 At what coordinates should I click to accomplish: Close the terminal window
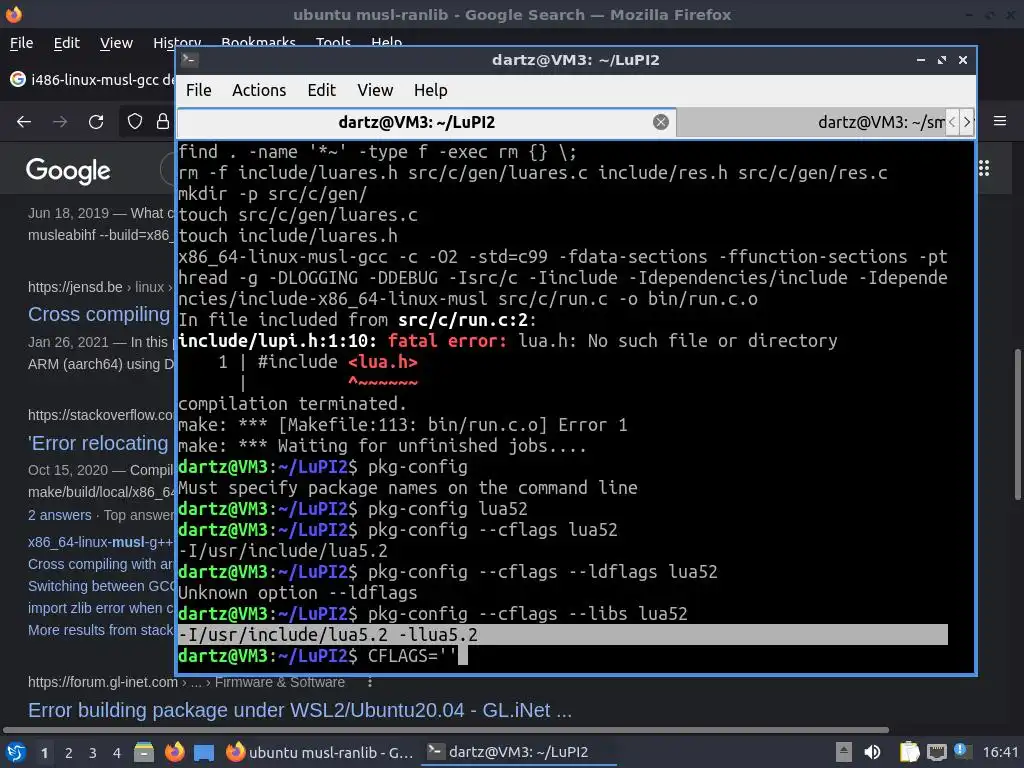tap(963, 59)
